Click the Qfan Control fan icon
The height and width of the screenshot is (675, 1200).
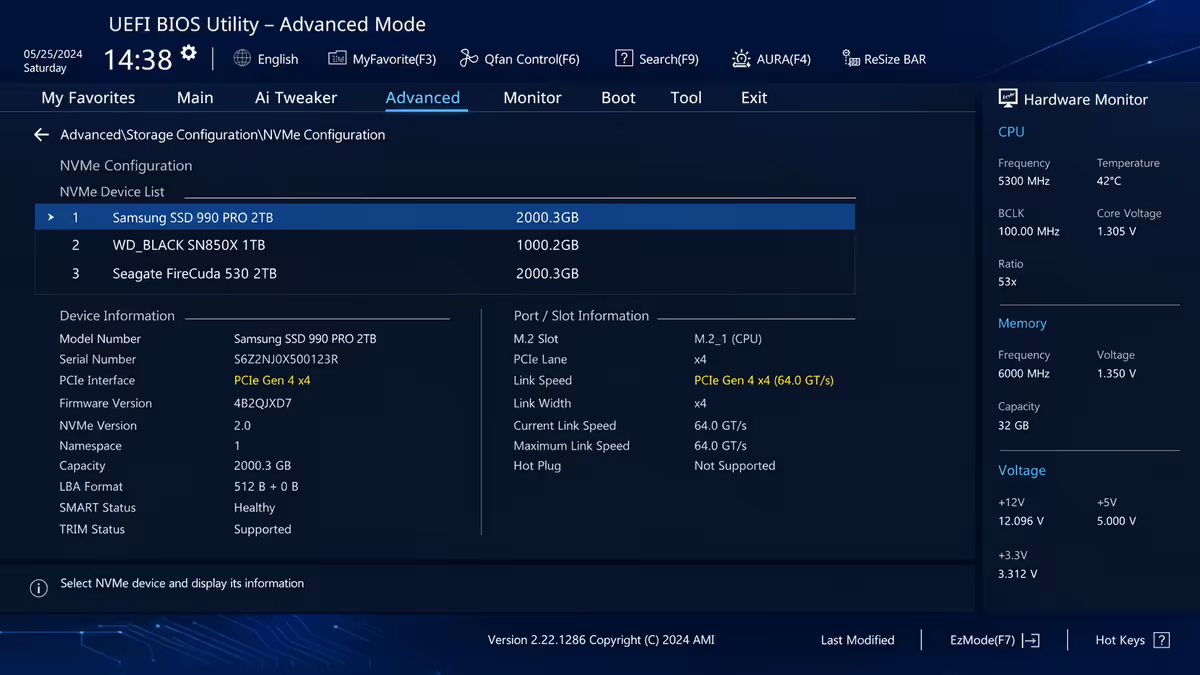(x=469, y=58)
